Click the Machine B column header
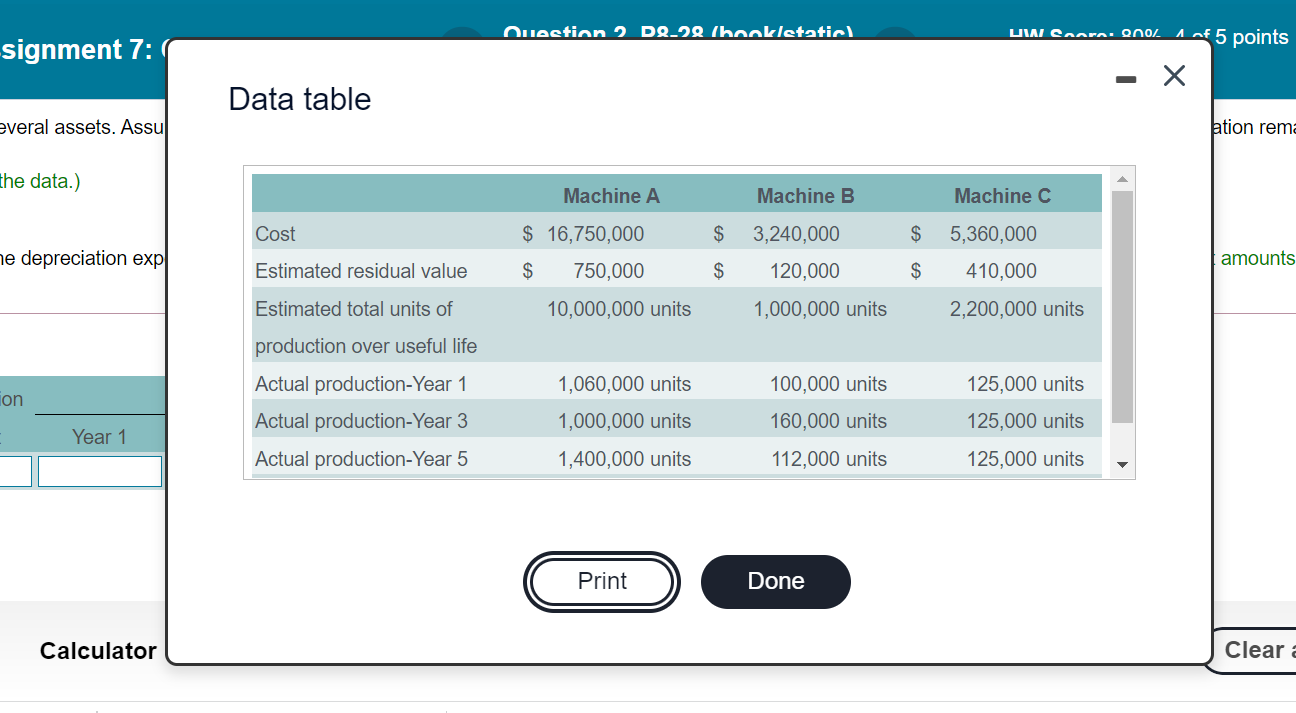 806,195
